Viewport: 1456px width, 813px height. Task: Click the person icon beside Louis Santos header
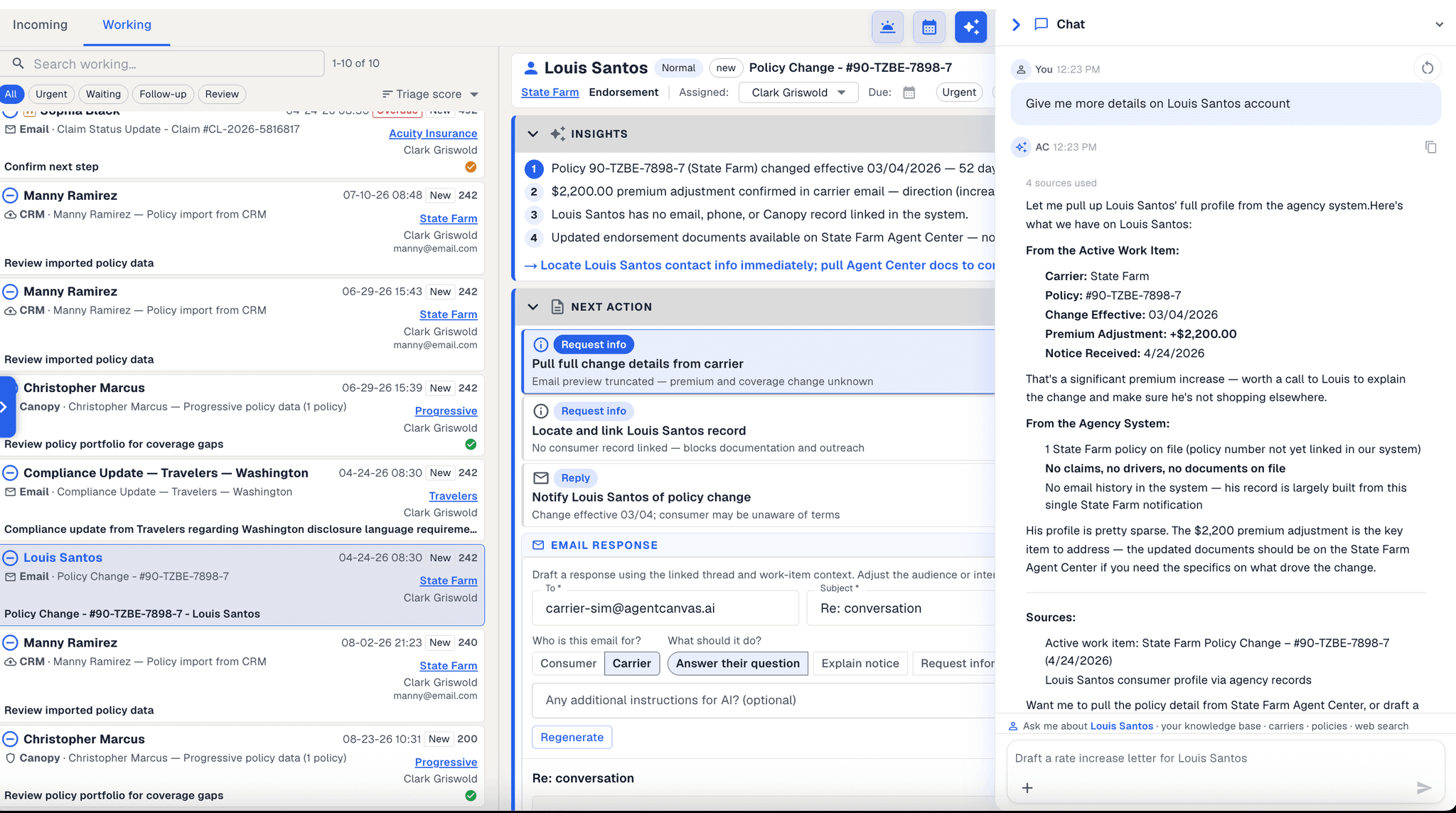pyautogui.click(x=530, y=68)
